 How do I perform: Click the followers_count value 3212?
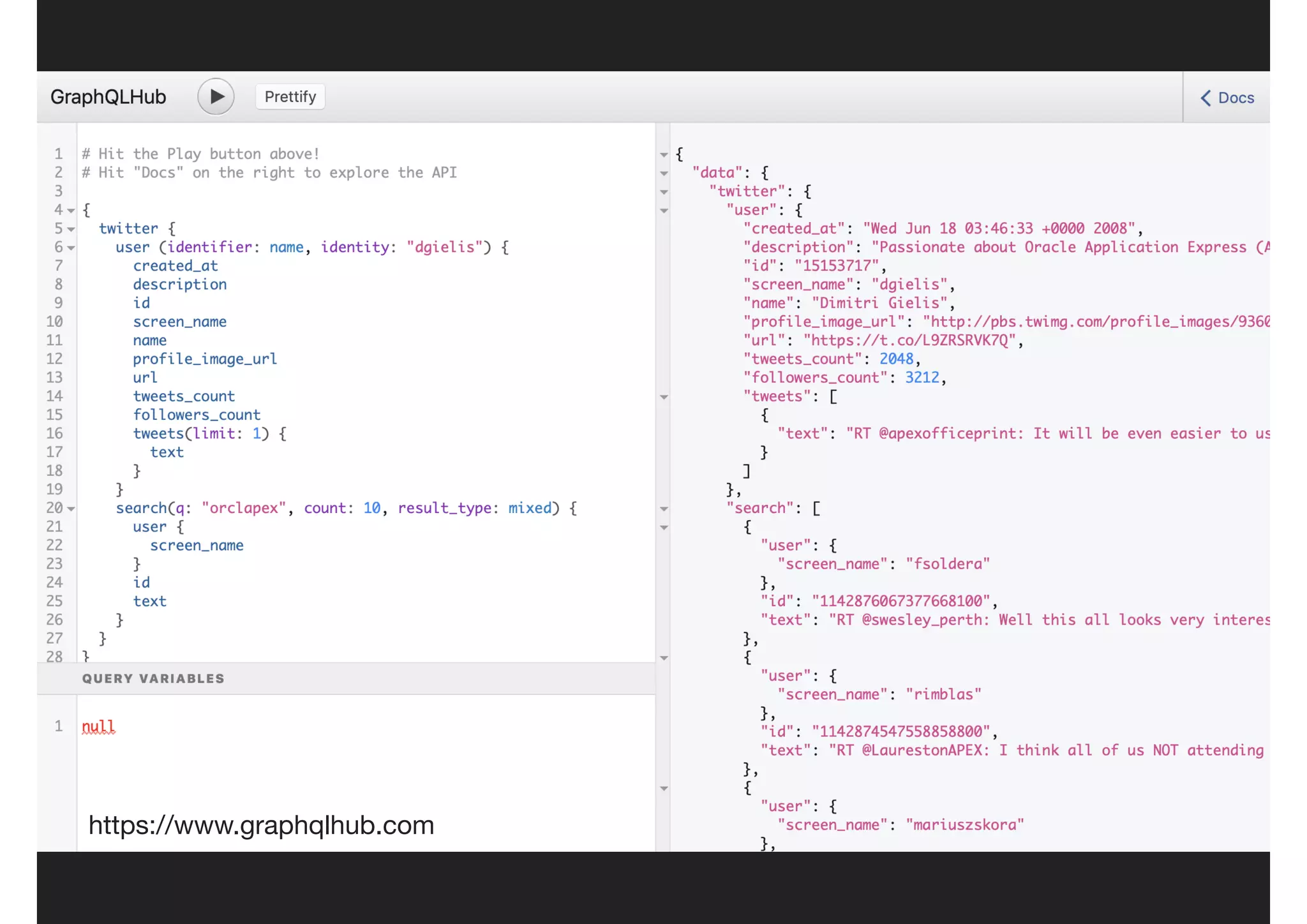coord(922,377)
